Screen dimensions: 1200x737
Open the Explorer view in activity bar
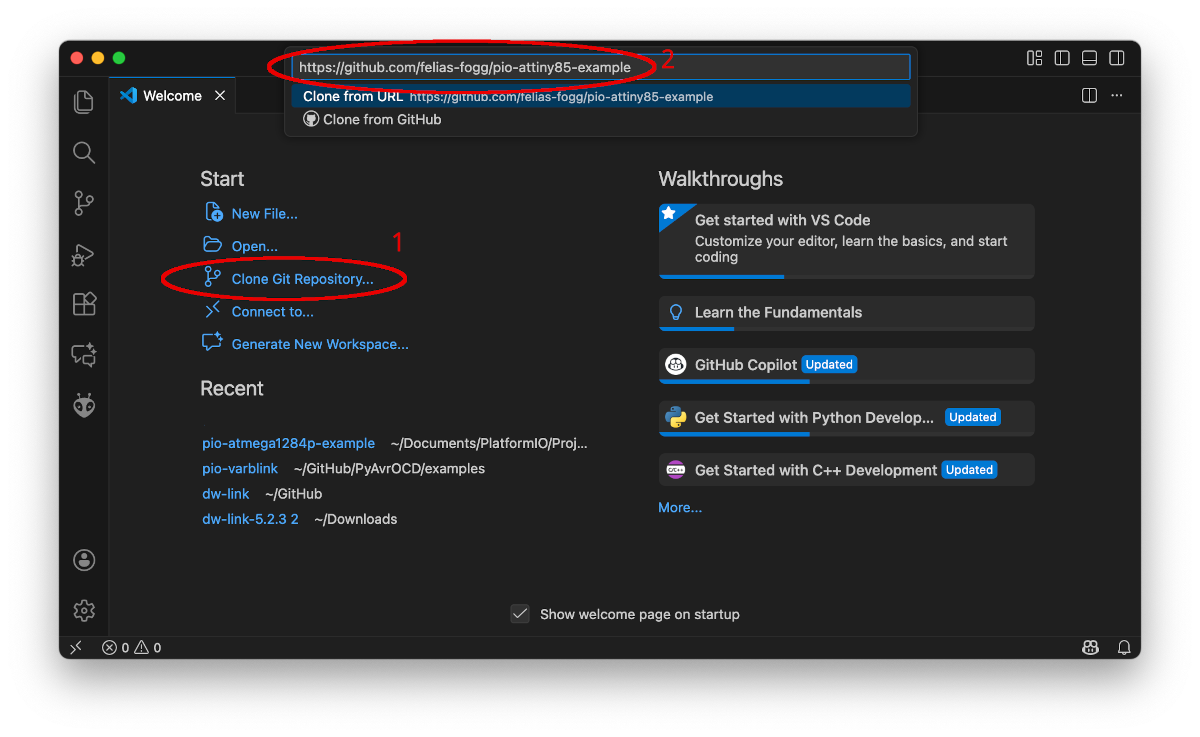84,101
